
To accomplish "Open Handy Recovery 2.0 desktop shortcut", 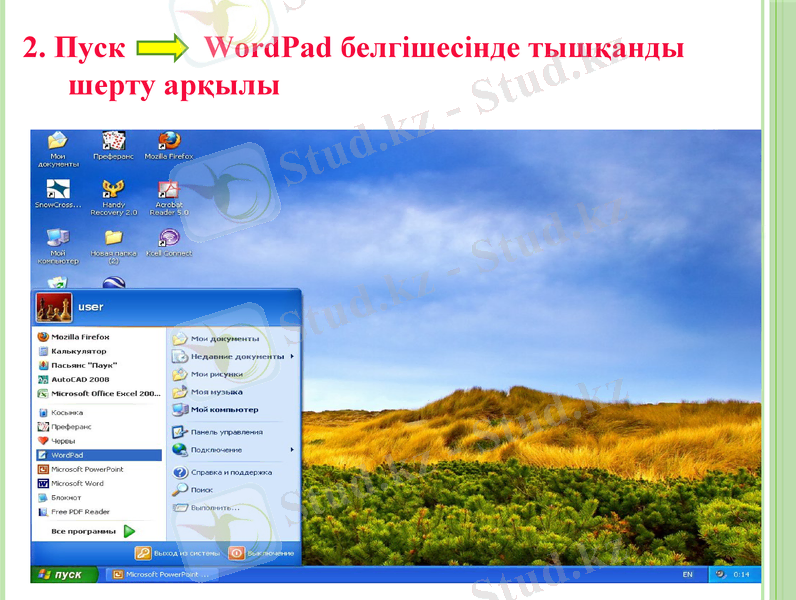I will 113,190.
